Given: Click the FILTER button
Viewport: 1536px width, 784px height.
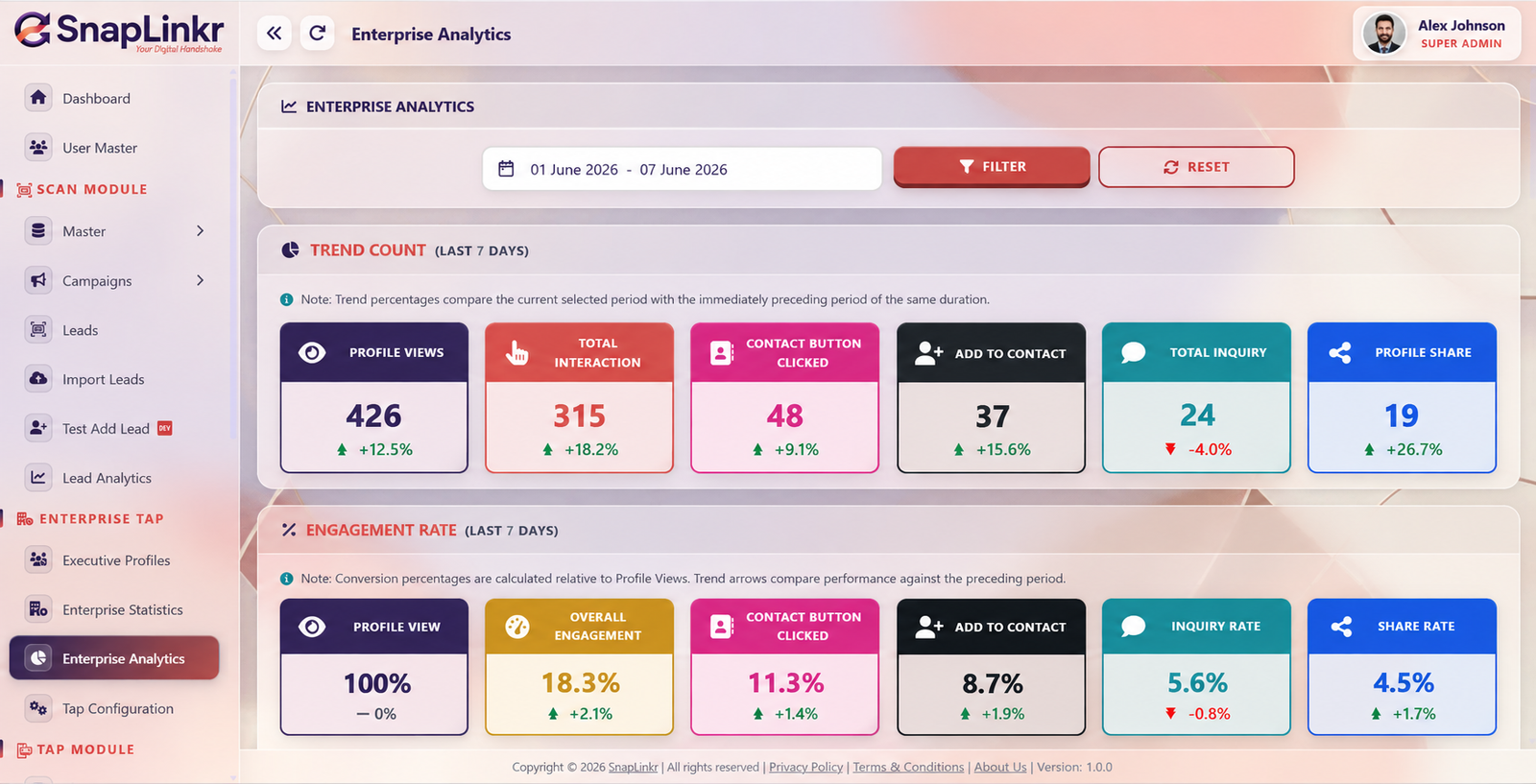Looking at the screenshot, I should tap(992, 166).
